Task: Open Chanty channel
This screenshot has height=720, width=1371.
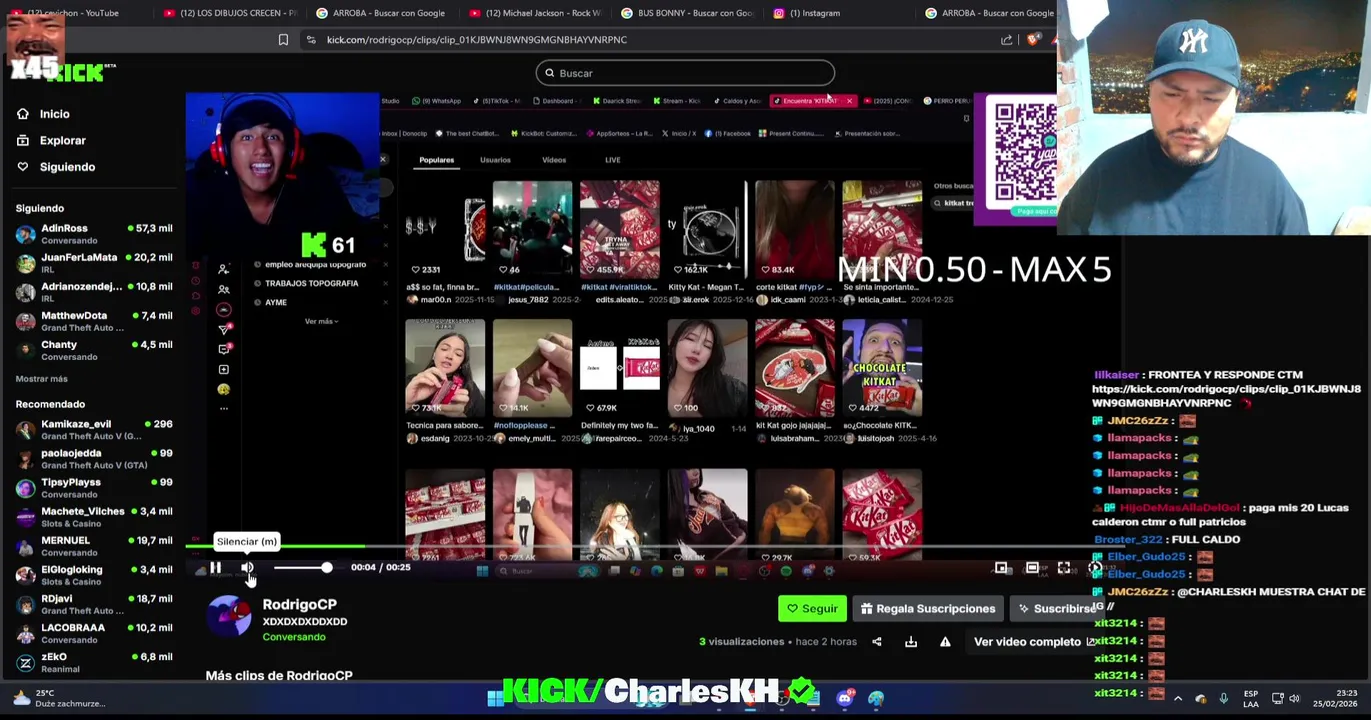Action: [94, 350]
